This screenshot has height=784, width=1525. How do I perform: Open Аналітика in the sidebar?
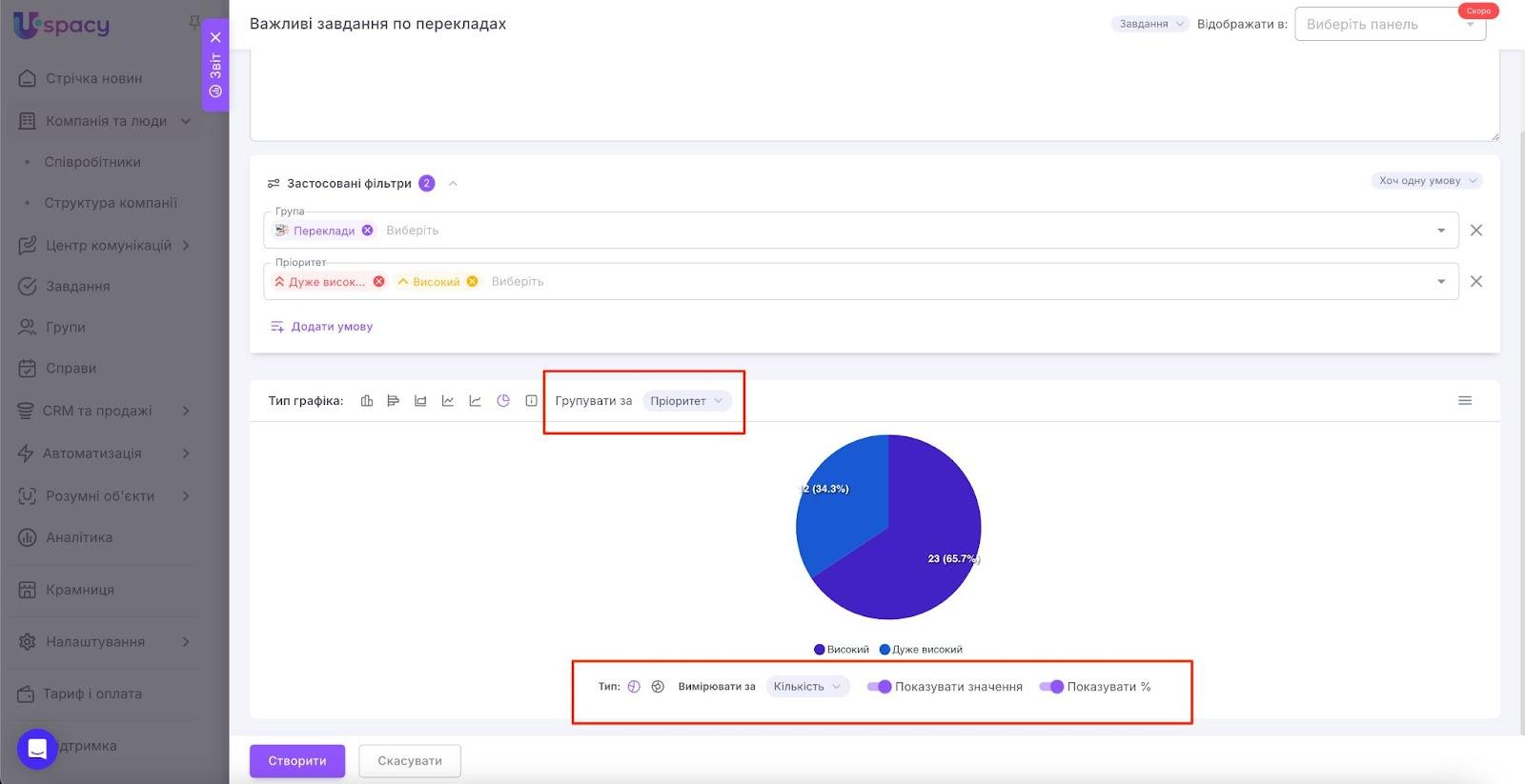point(79,537)
